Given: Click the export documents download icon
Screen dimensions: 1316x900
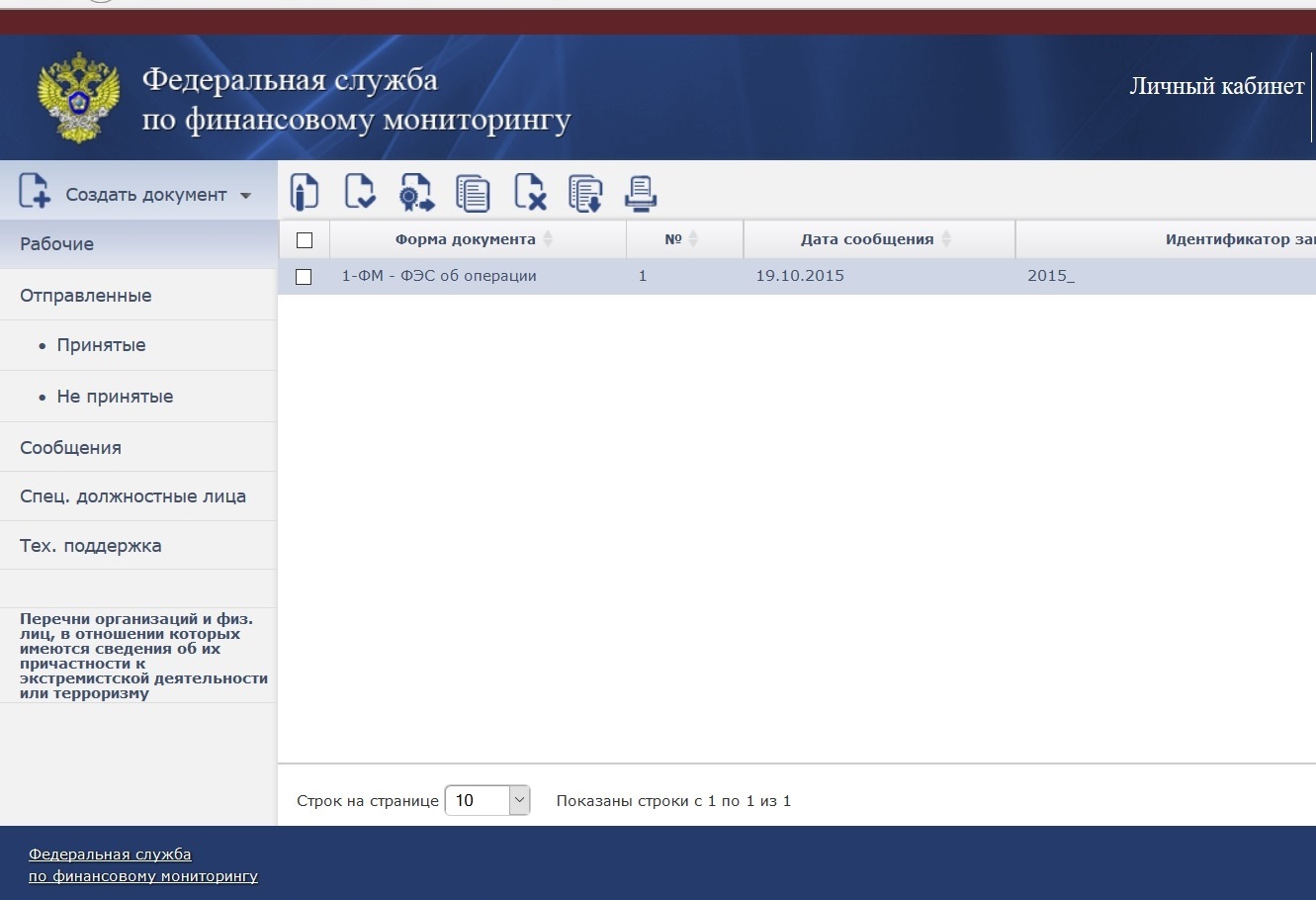Looking at the screenshot, I should (x=585, y=193).
